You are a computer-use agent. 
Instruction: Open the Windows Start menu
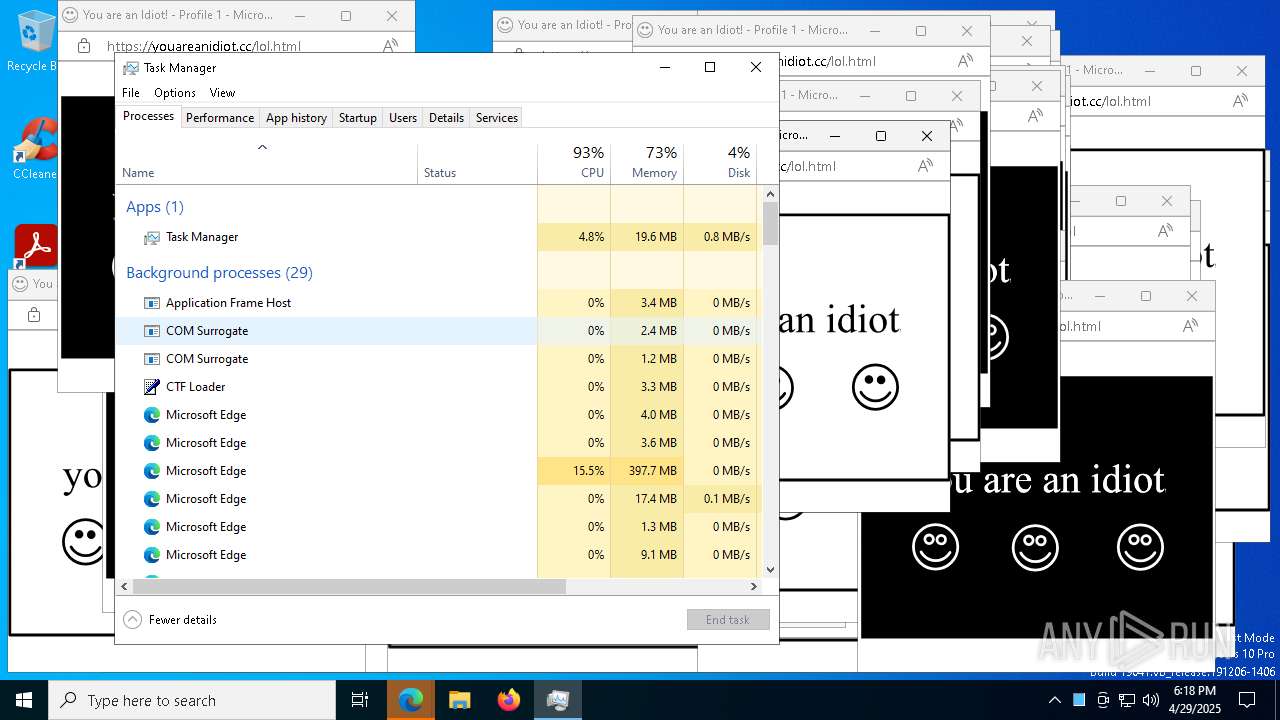click(x=24, y=700)
